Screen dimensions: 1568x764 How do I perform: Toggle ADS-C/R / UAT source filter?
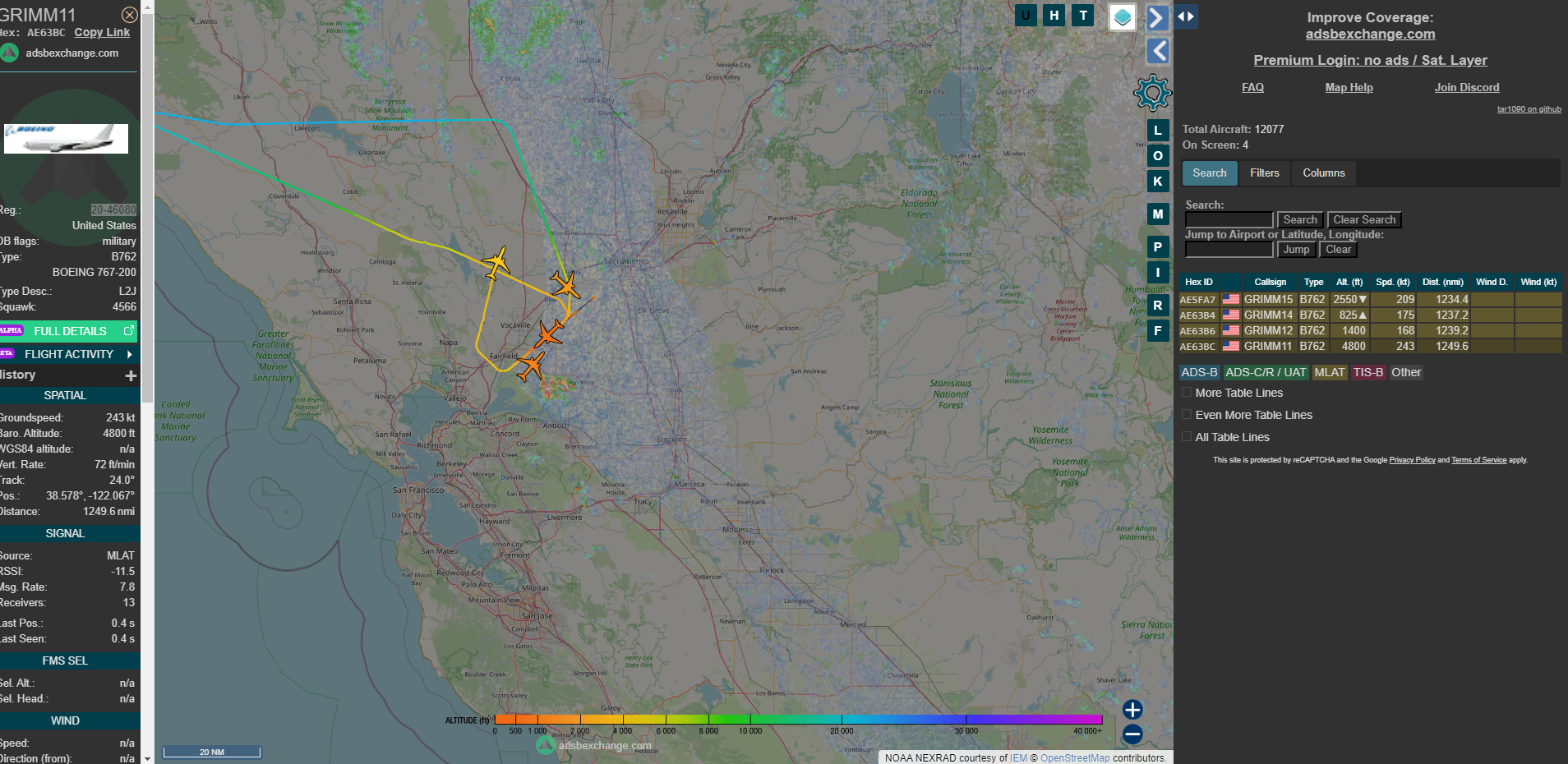click(x=1266, y=372)
